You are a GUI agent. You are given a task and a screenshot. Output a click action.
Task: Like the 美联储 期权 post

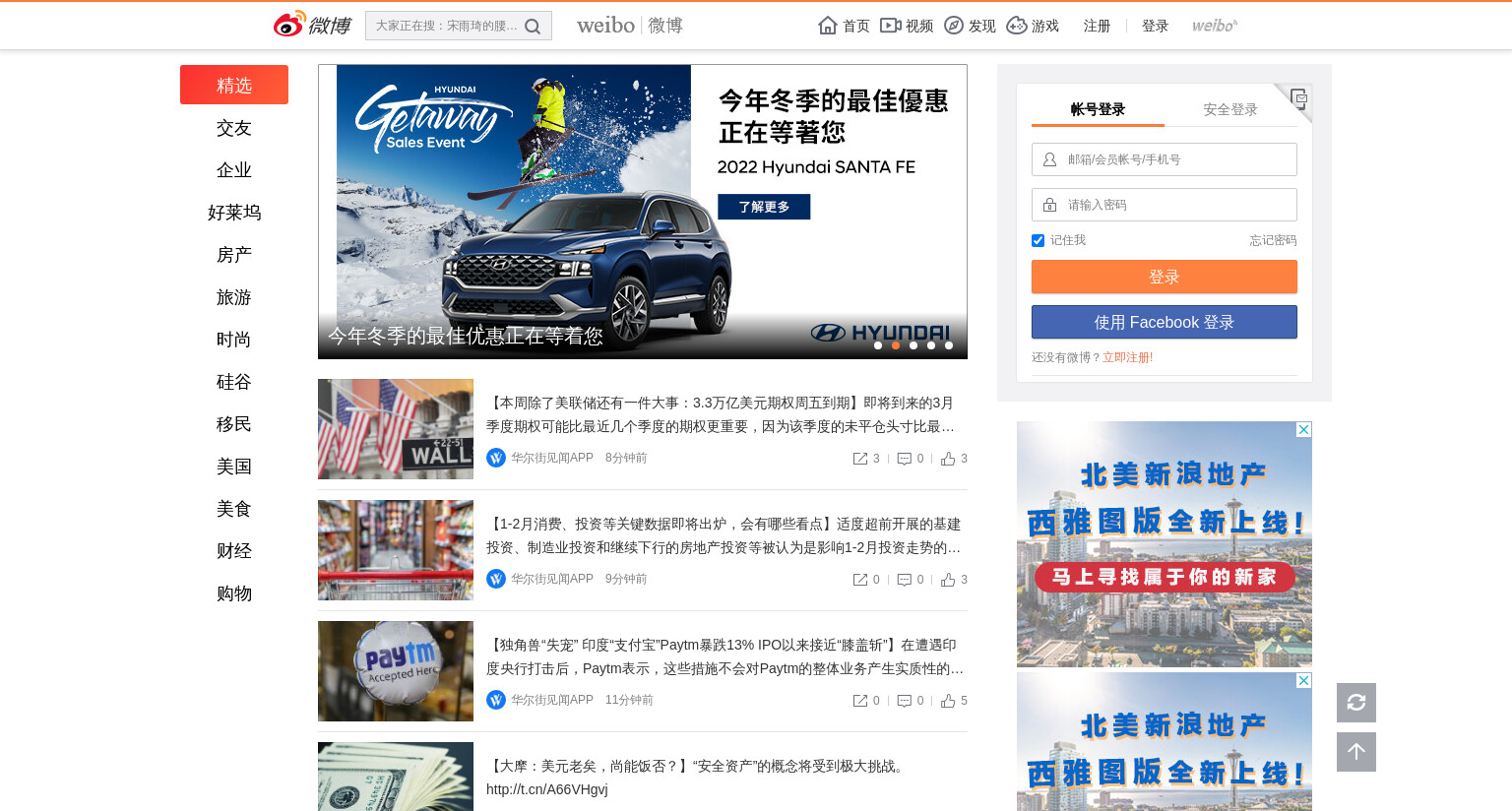pos(948,459)
